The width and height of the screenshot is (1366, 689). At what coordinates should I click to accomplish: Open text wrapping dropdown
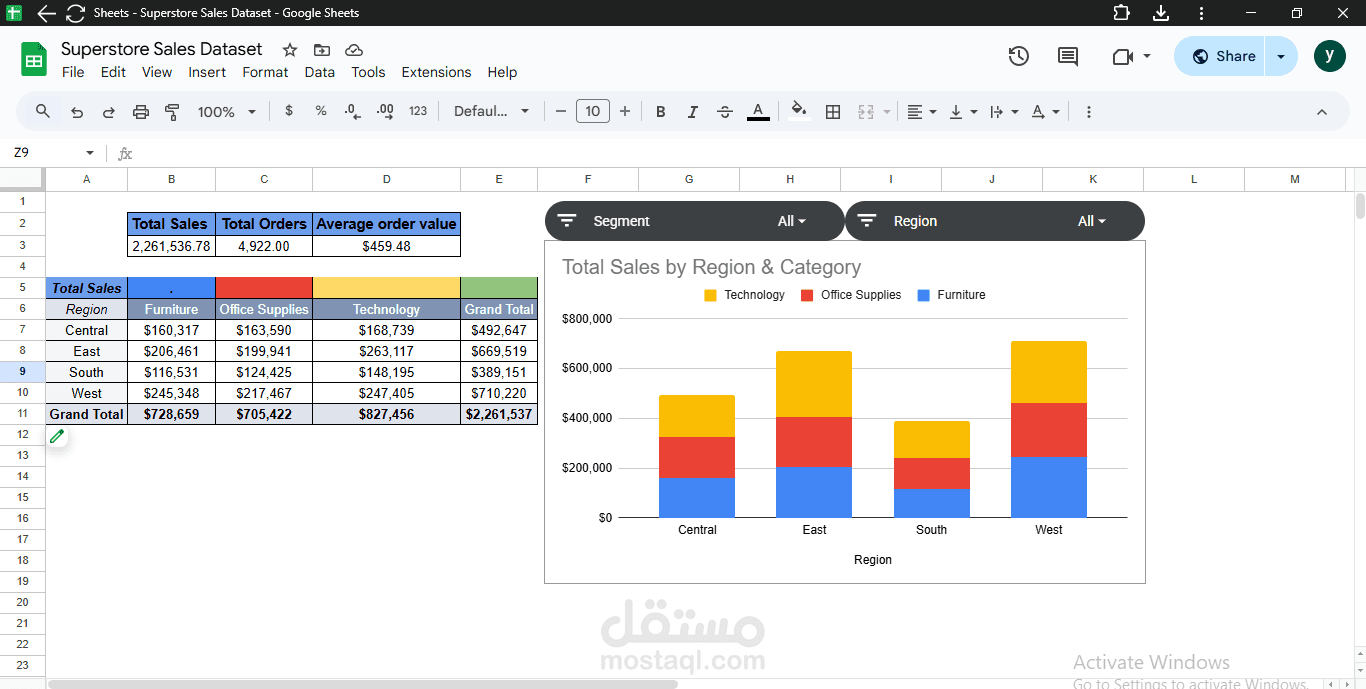tap(1003, 112)
